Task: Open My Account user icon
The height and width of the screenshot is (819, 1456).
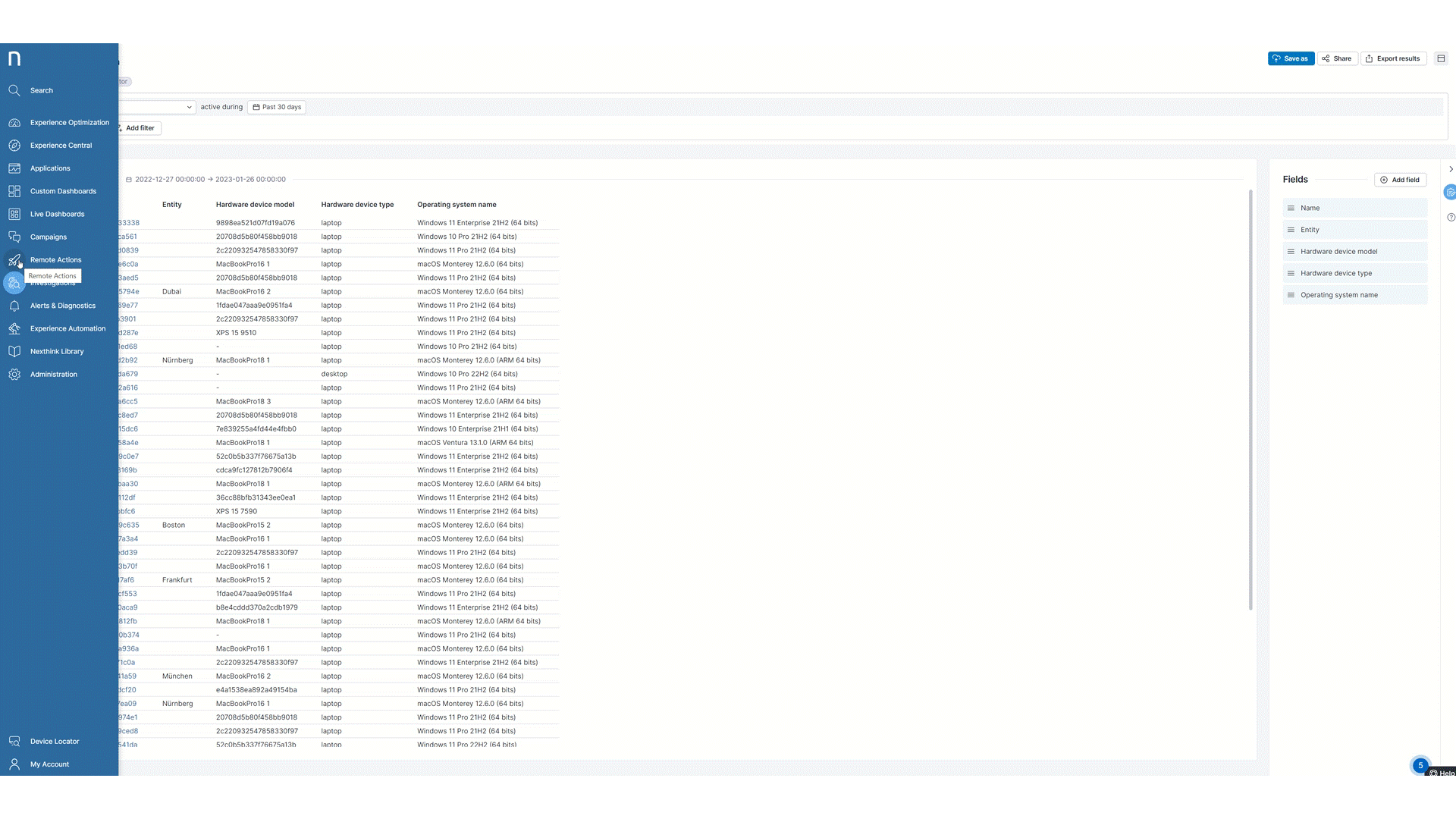Action: click(x=14, y=764)
